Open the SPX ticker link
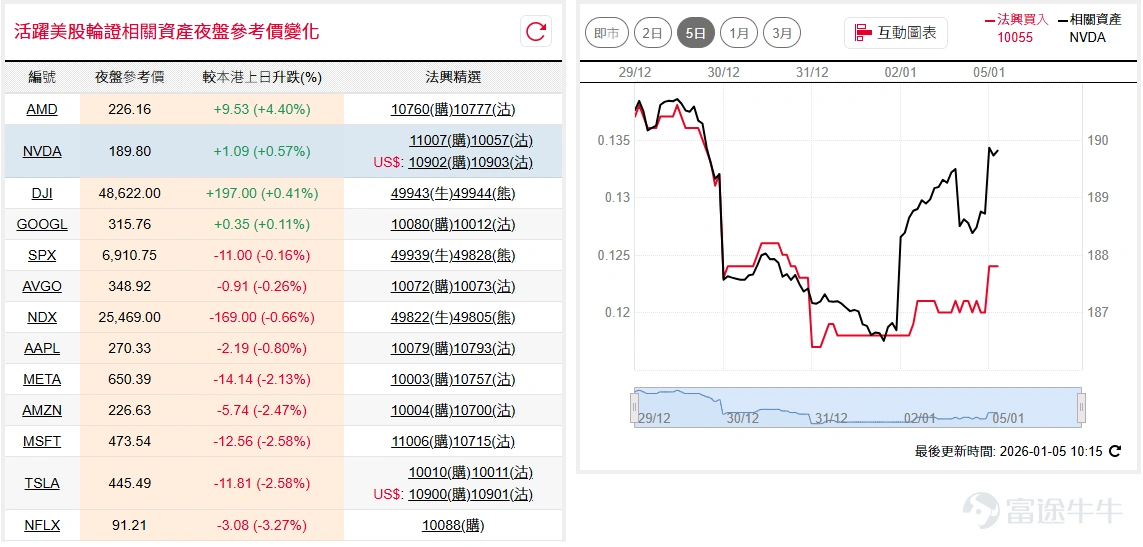The width and height of the screenshot is (1143, 547). (42, 256)
